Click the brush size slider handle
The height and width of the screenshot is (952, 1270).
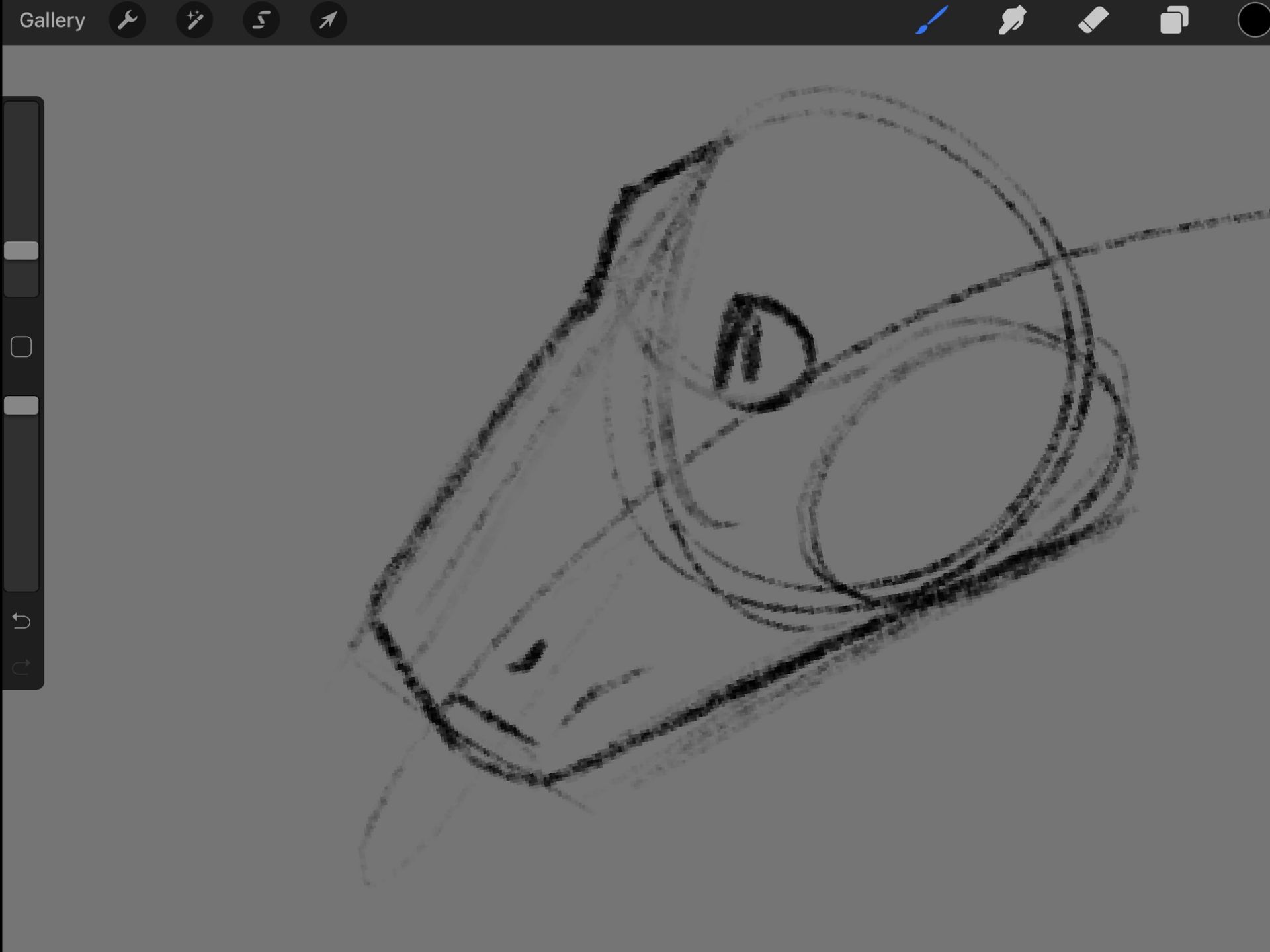coord(21,251)
